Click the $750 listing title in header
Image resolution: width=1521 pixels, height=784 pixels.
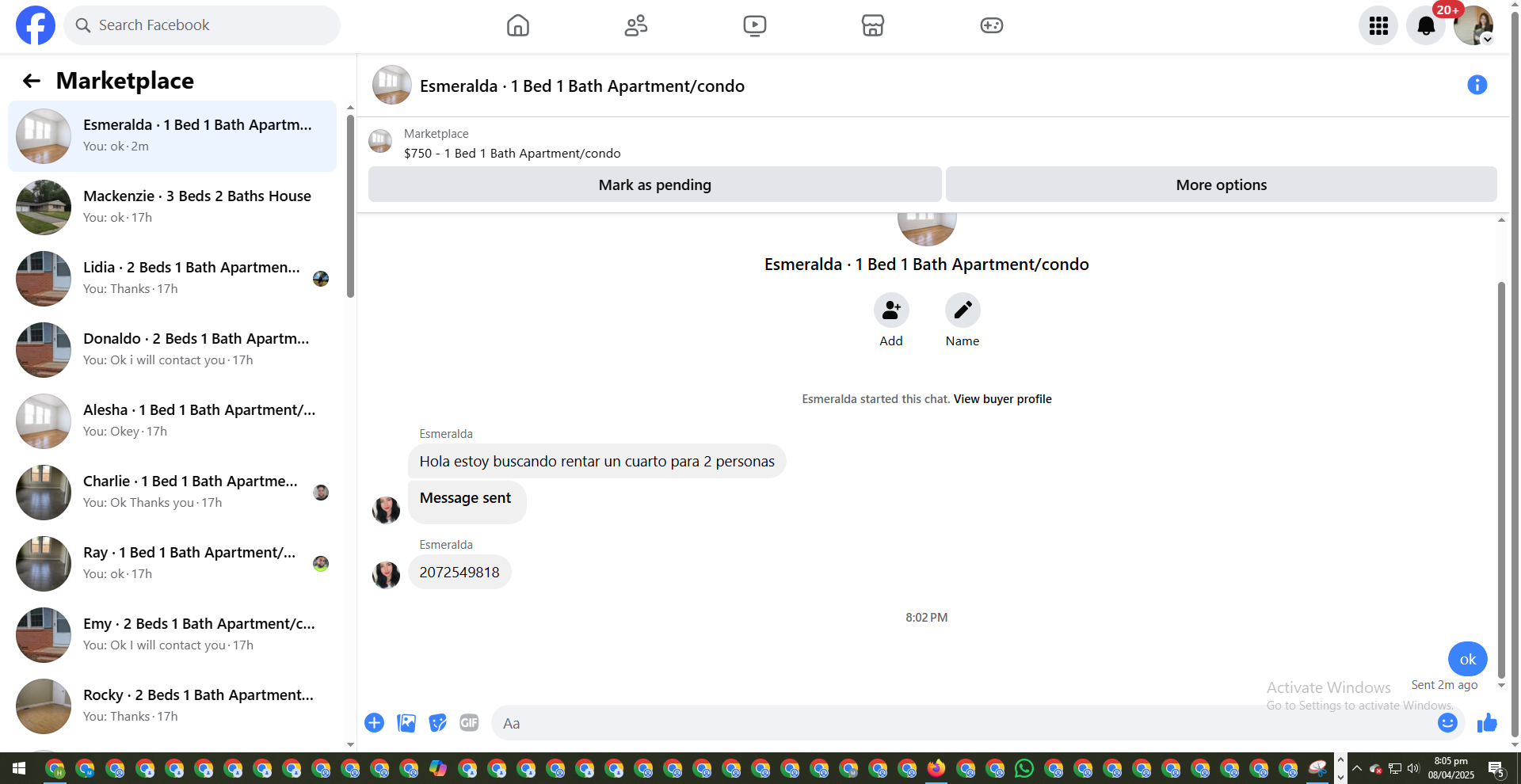click(x=512, y=154)
